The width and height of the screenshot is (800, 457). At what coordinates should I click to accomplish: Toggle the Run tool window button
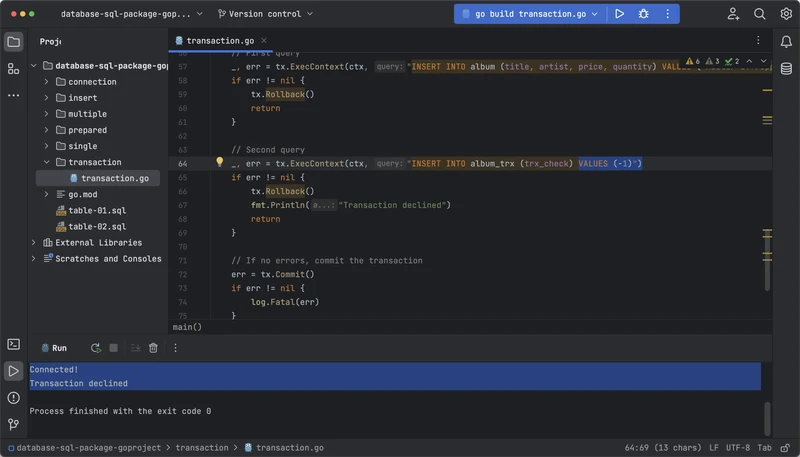[13, 371]
